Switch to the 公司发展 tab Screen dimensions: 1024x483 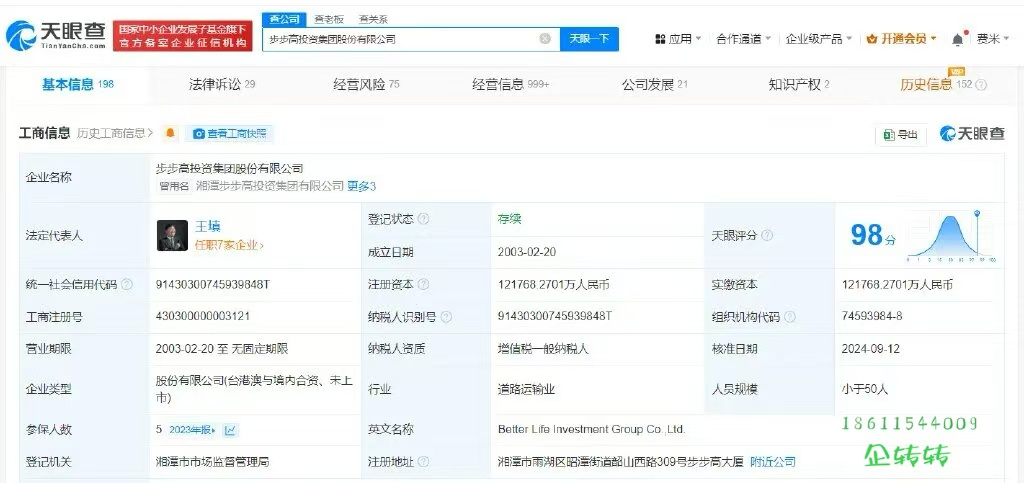[x=654, y=84]
